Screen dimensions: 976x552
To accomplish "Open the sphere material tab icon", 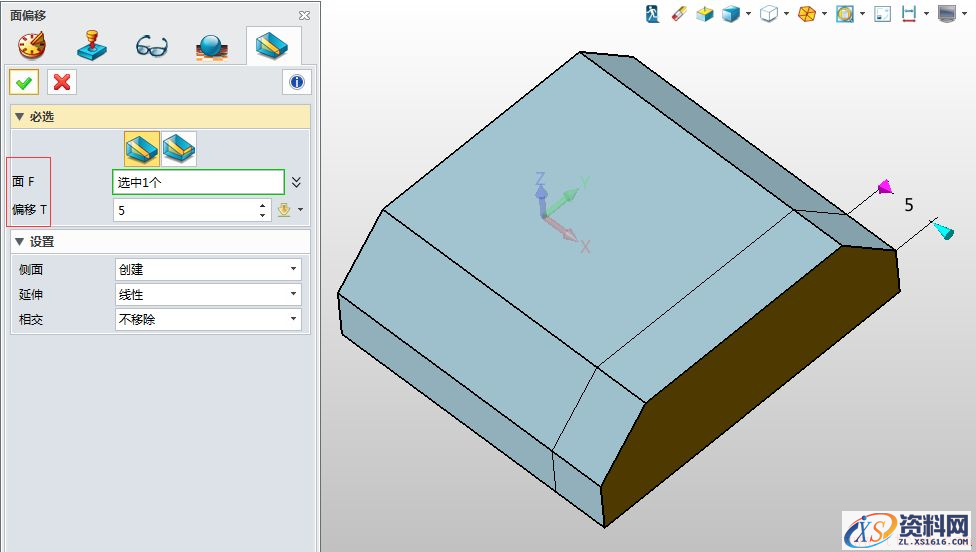I will (211, 46).
